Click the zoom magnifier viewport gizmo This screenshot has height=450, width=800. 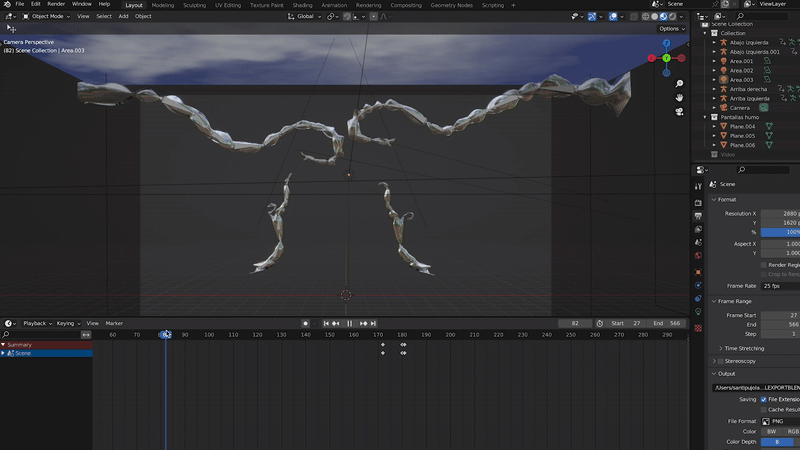679,84
